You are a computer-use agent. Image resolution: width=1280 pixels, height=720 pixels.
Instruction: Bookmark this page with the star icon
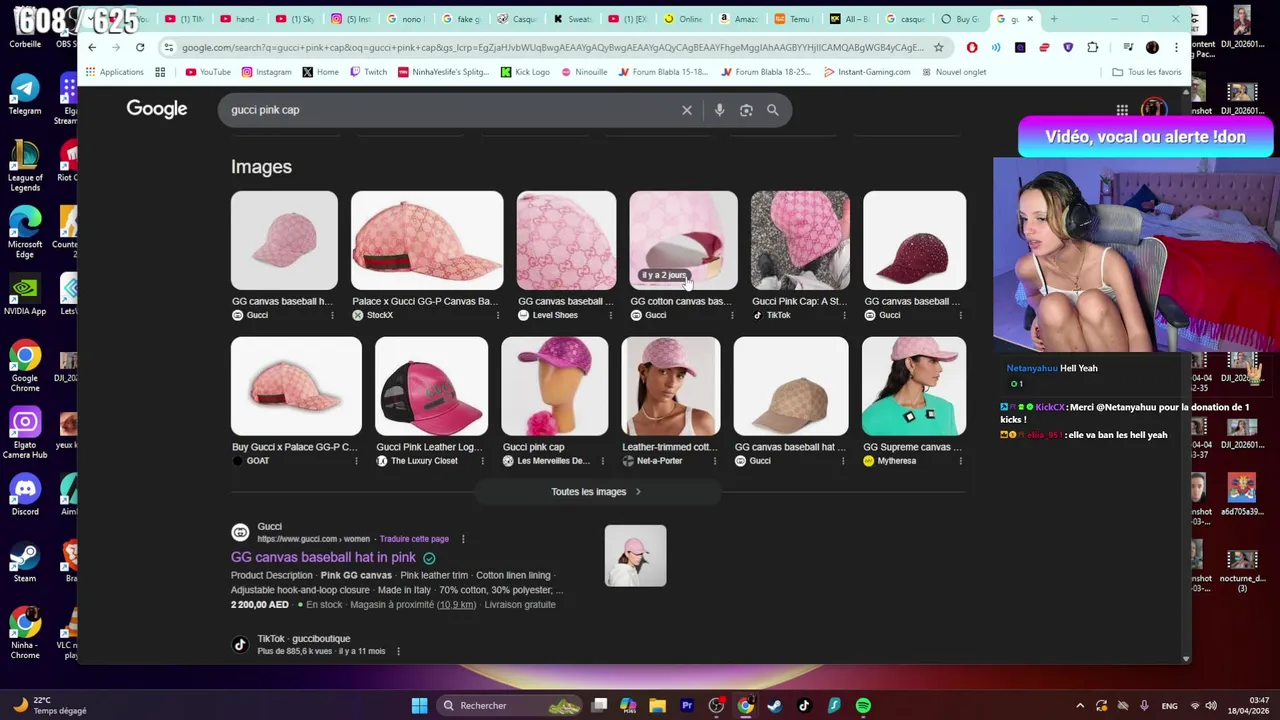pos(938,47)
